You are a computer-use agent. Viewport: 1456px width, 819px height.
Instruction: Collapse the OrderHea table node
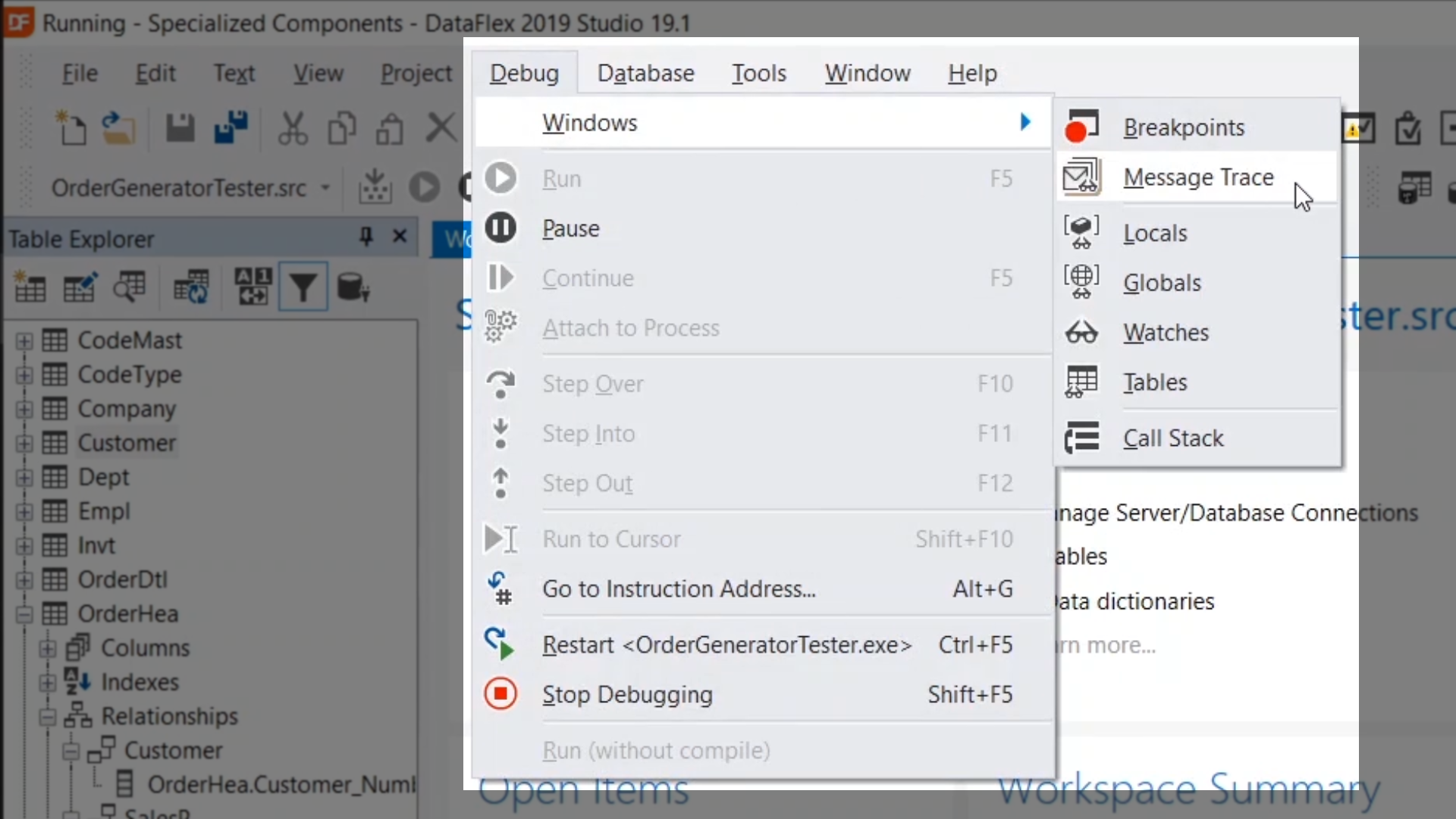click(24, 613)
